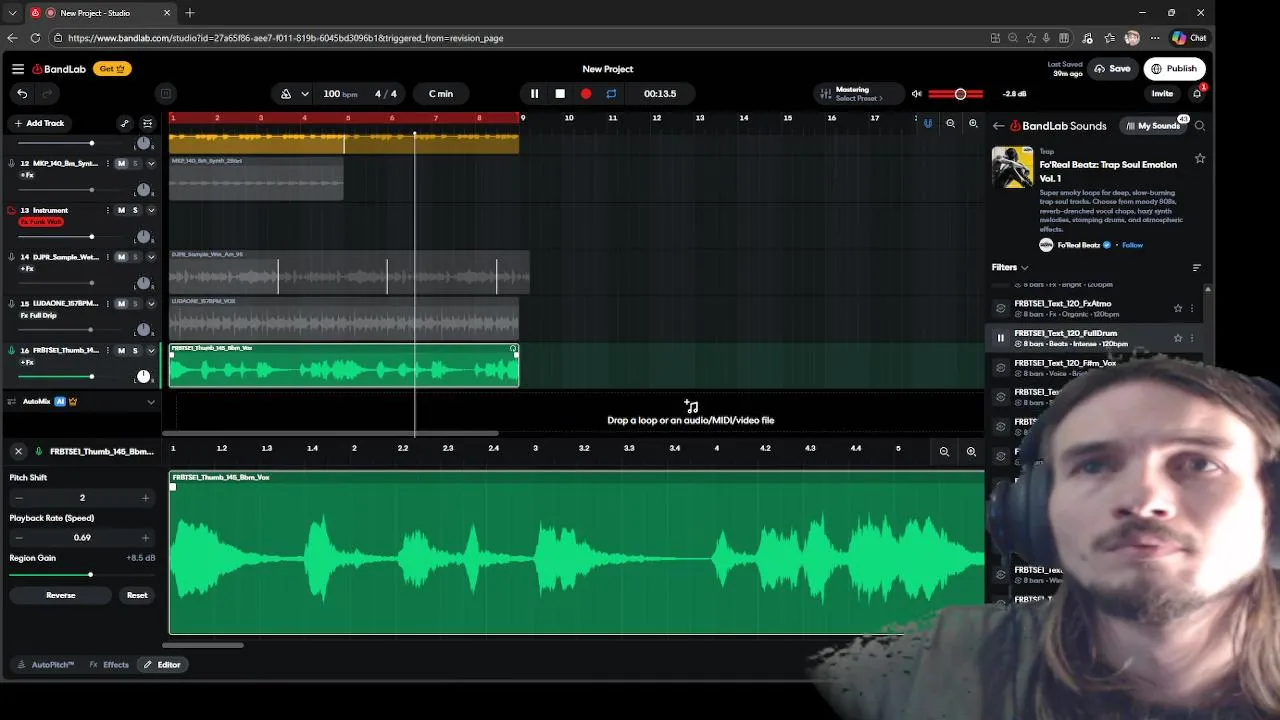Image resolution: width=1280 pixels, height=720 pixels.
Task: Click the Reset button in the editor
Action: click(137, 595)
